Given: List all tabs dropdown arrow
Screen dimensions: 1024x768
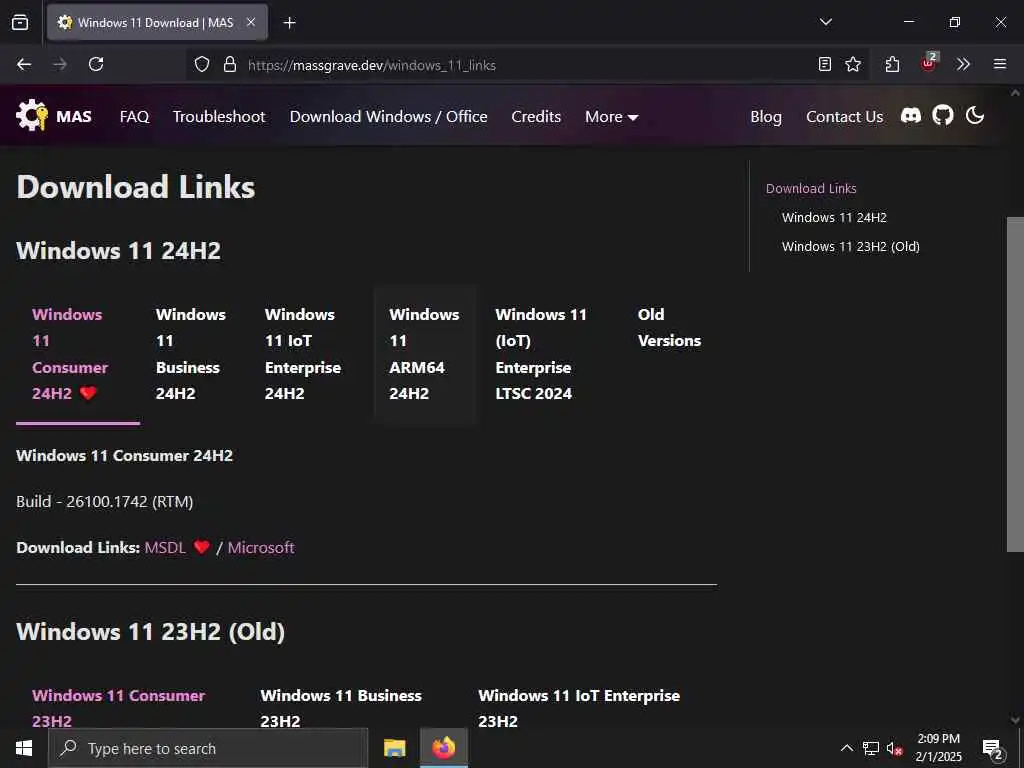Looking at the screenshot, I should tap(826, 22).
